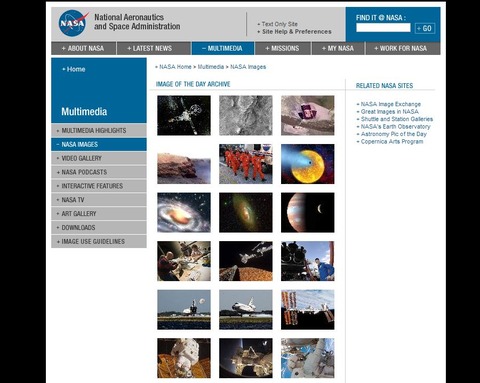
Task: Expand Downloads sidebar item
Action: click(99, 227)
